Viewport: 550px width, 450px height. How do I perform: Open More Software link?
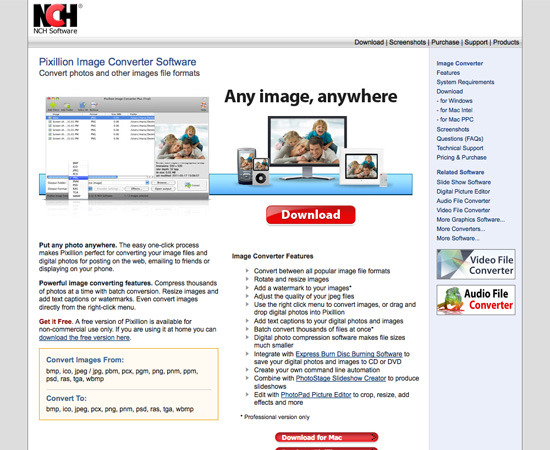point(458,238)
